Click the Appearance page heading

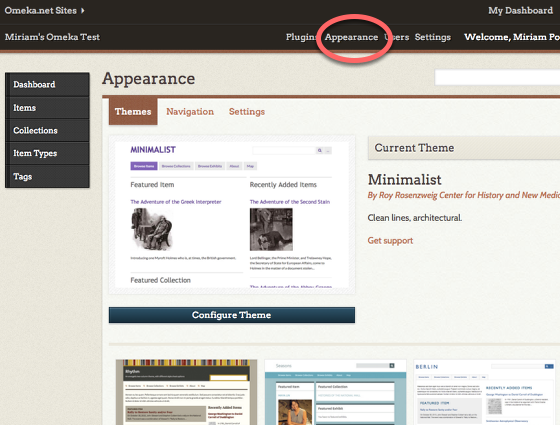pos(149,79)
